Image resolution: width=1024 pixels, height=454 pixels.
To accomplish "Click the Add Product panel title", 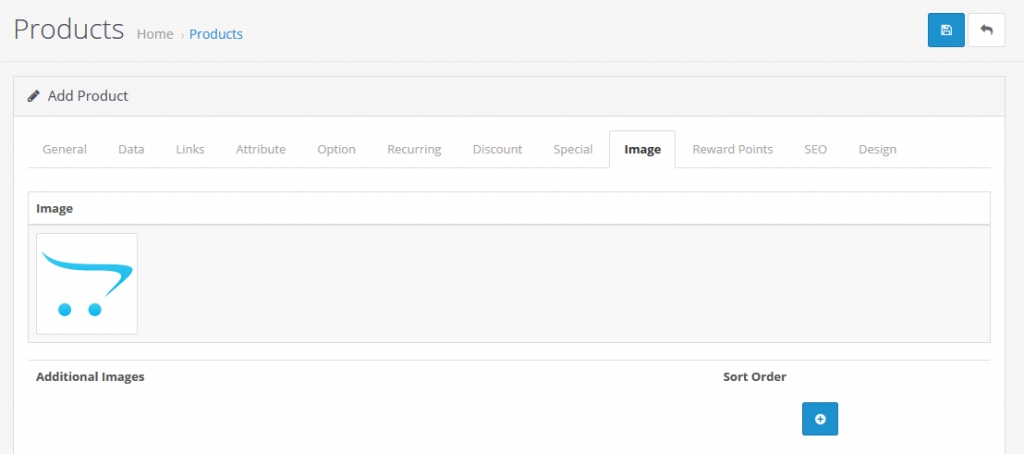I will coord(88,96).
